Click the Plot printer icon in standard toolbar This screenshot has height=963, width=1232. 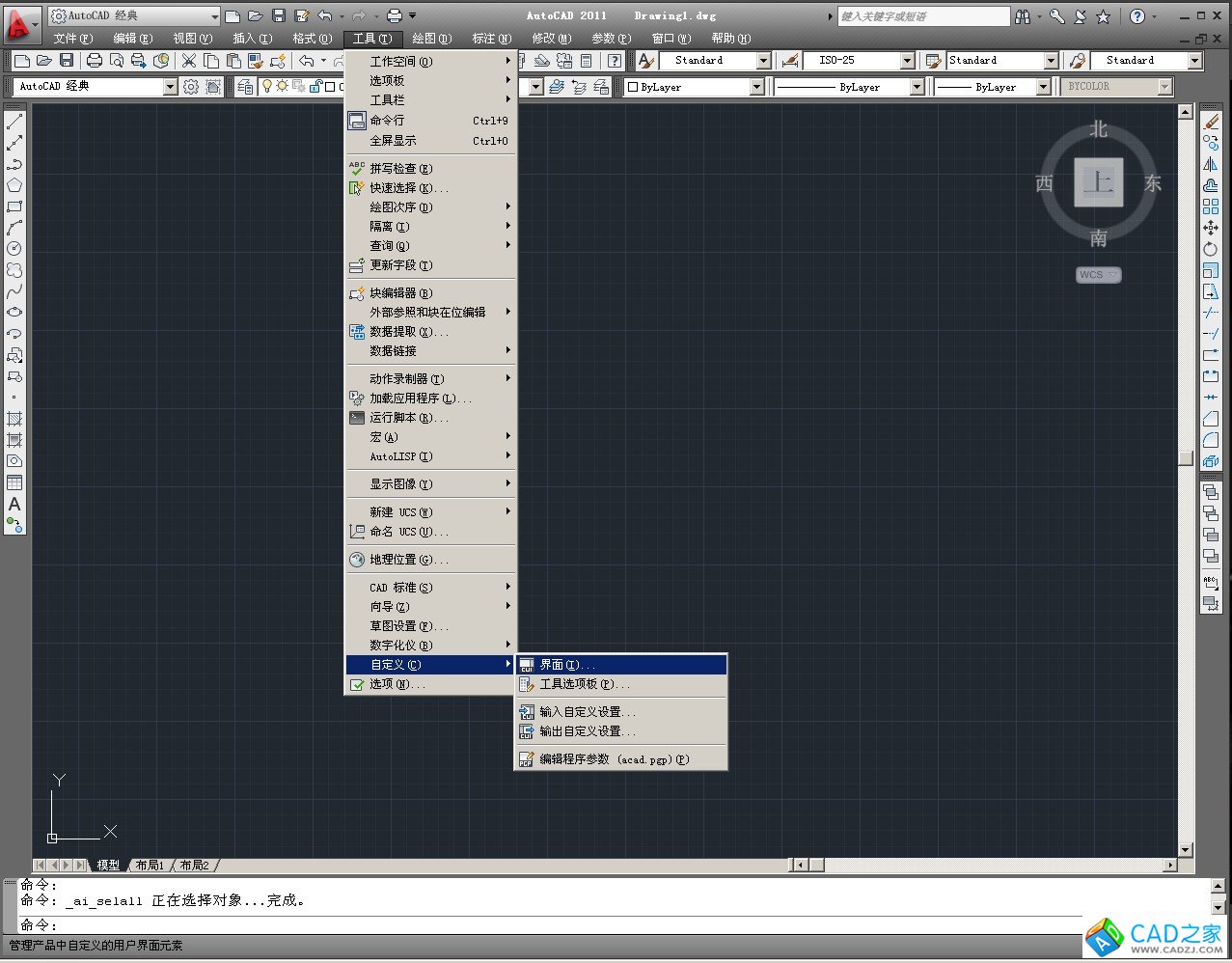[94, 61]
